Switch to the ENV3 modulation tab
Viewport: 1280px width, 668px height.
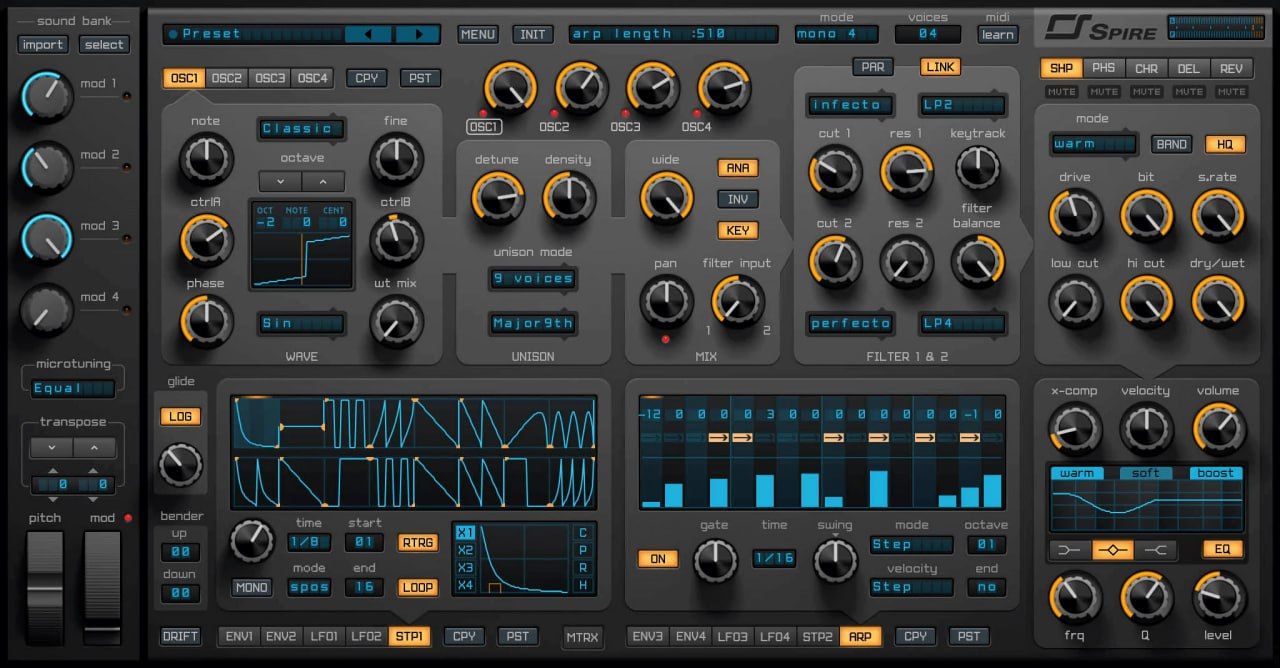[x=647, y=636]
